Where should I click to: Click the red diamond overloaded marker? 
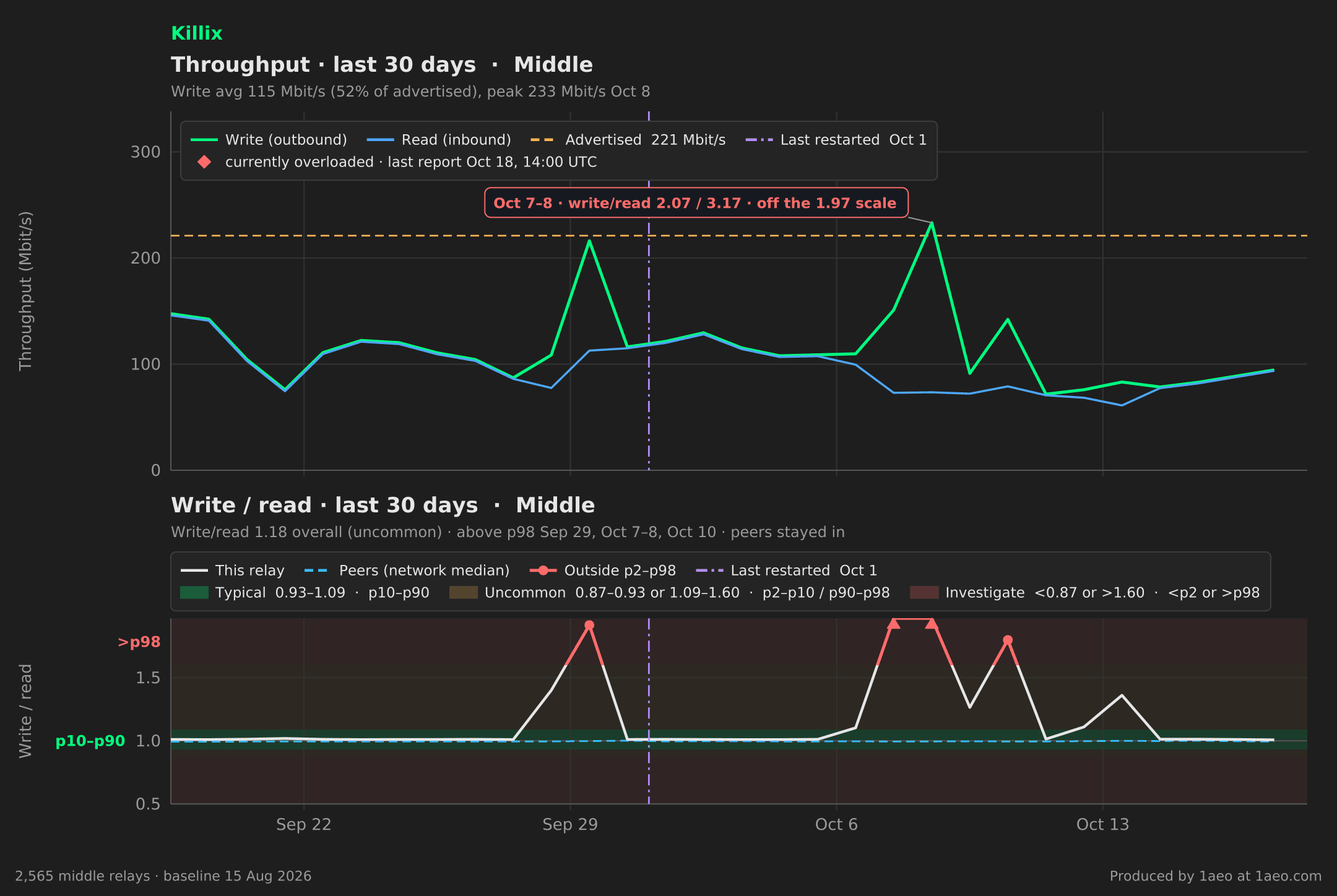pyautogui.click(x=204, y=162)
